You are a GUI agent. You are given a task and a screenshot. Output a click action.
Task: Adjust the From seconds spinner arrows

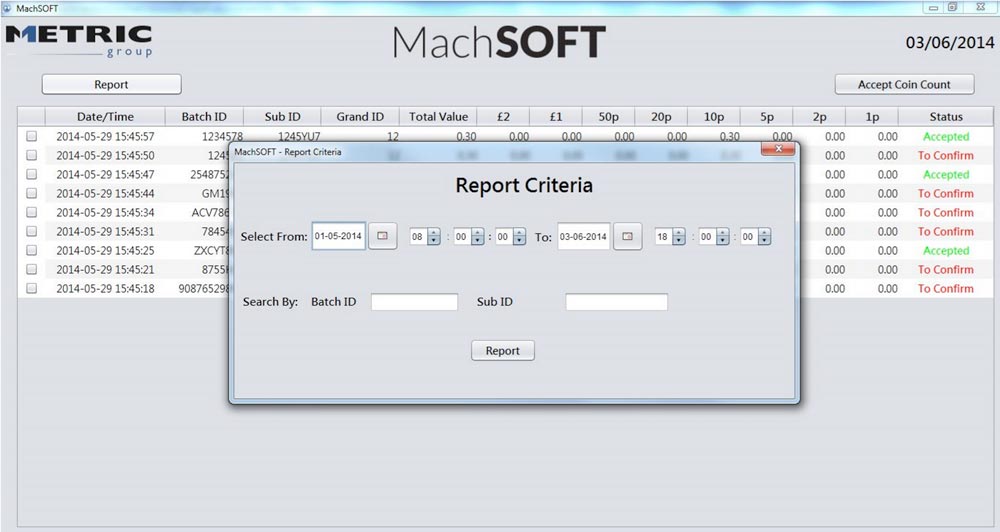coord(520,237)
